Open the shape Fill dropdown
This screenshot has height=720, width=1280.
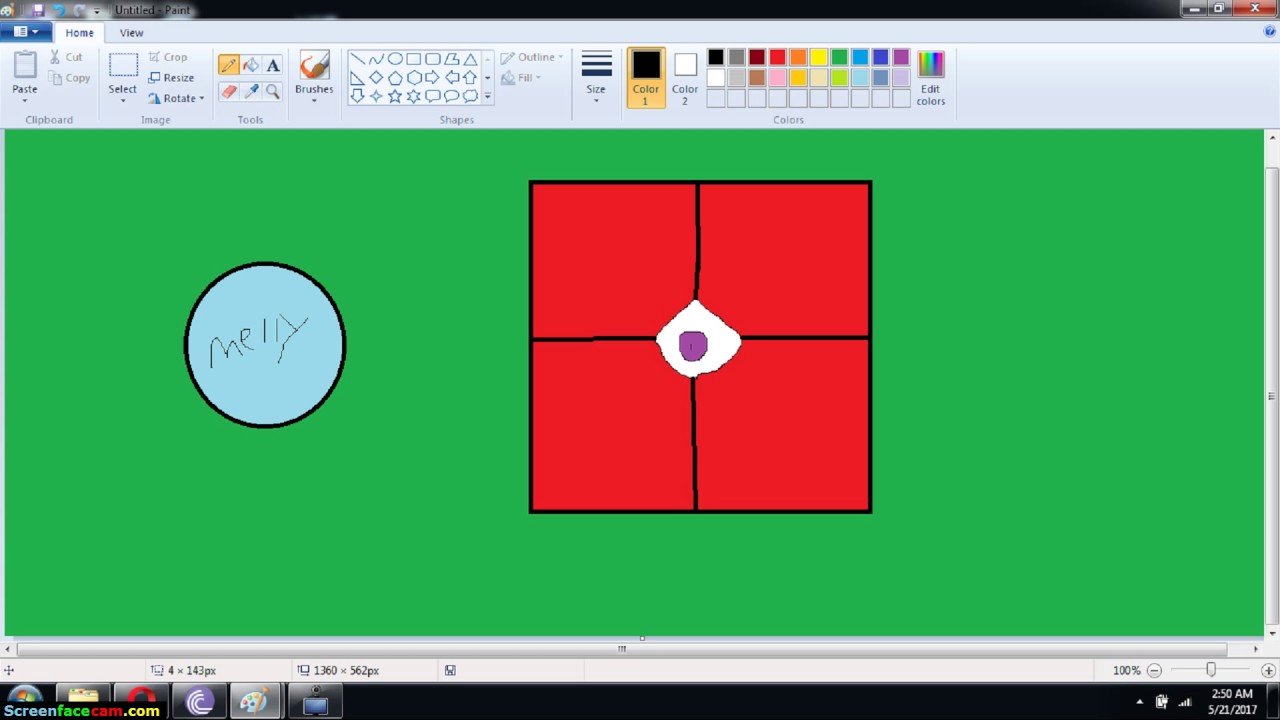(x=521, y=78)
